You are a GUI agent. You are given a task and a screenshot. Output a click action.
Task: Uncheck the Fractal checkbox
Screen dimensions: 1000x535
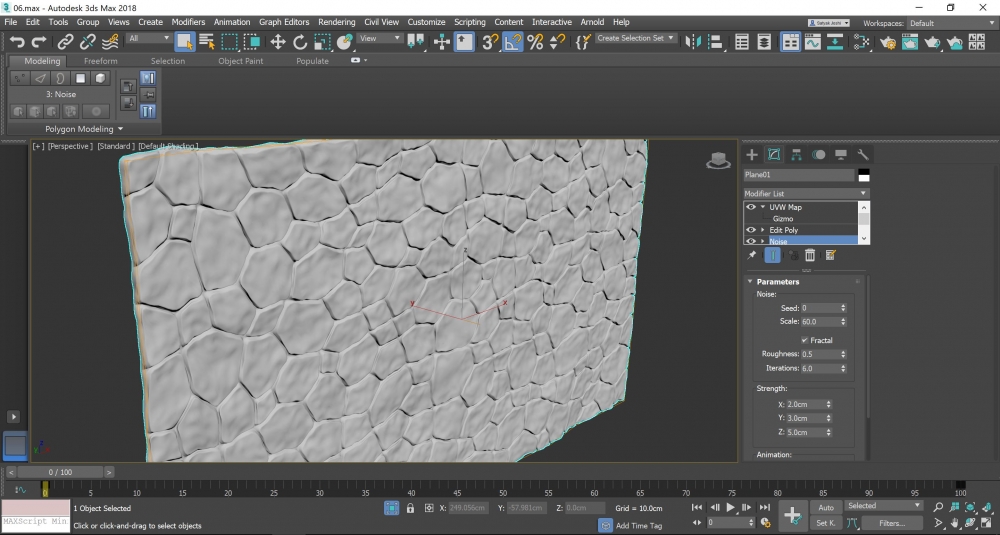804,340
